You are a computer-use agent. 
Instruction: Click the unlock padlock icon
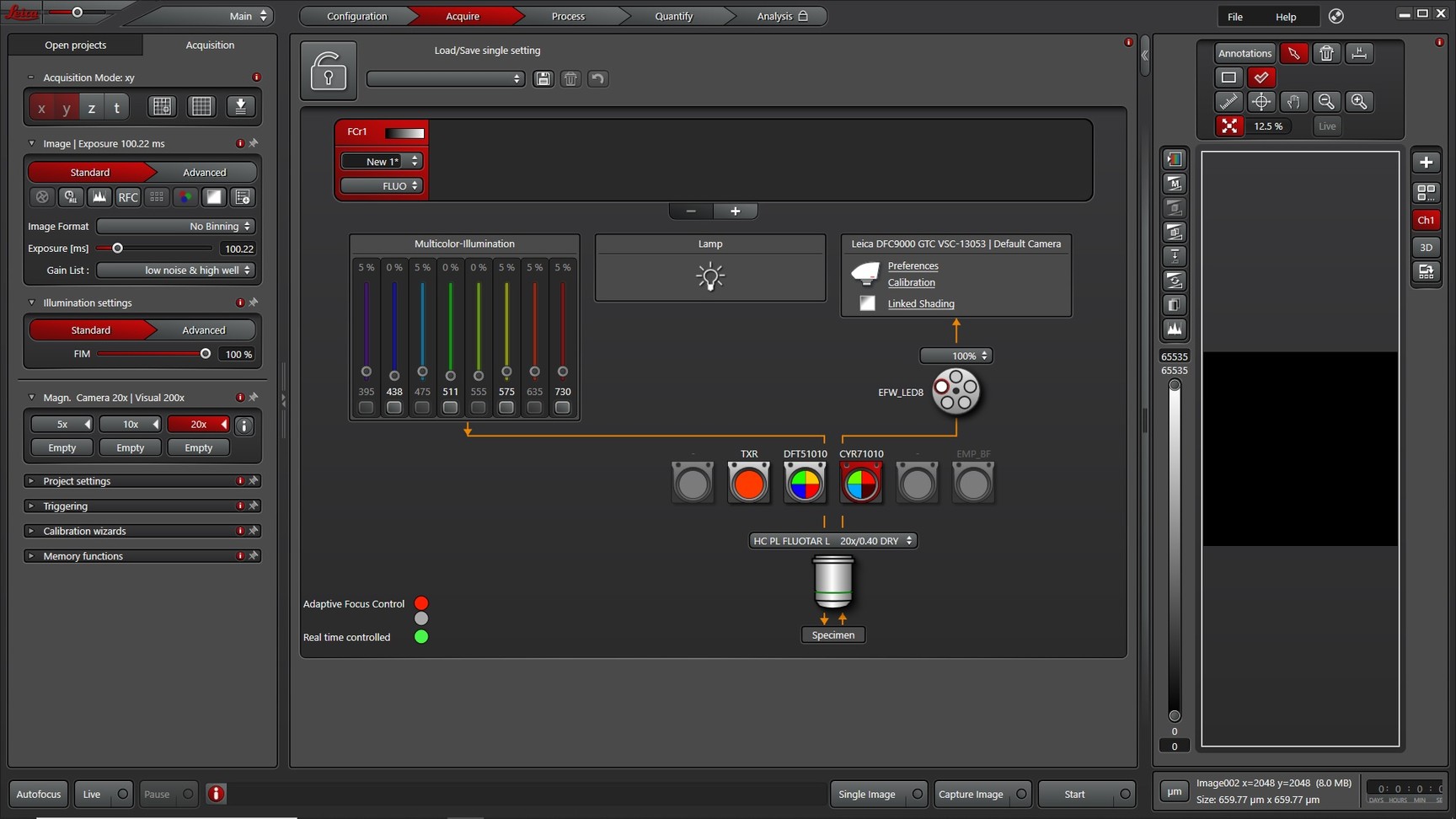coord(329,71)
